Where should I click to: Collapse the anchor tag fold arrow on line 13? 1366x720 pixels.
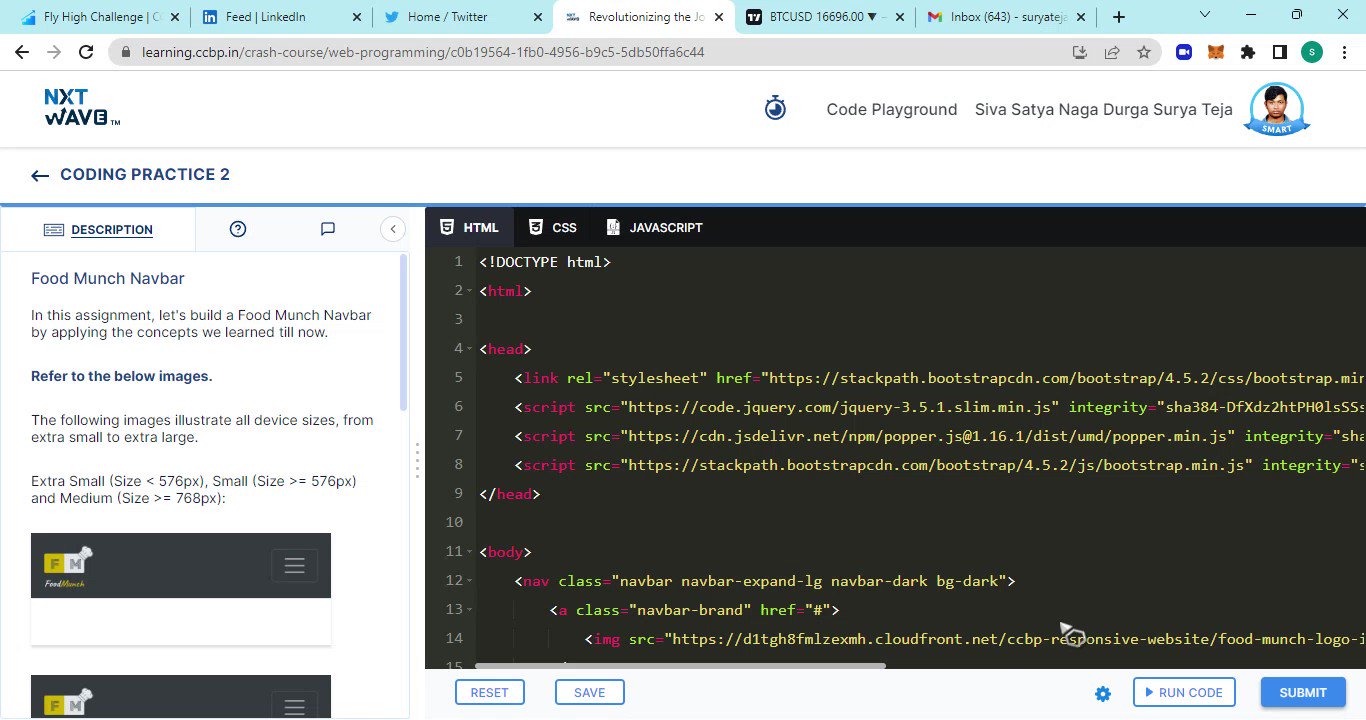(x=471, y=610)
